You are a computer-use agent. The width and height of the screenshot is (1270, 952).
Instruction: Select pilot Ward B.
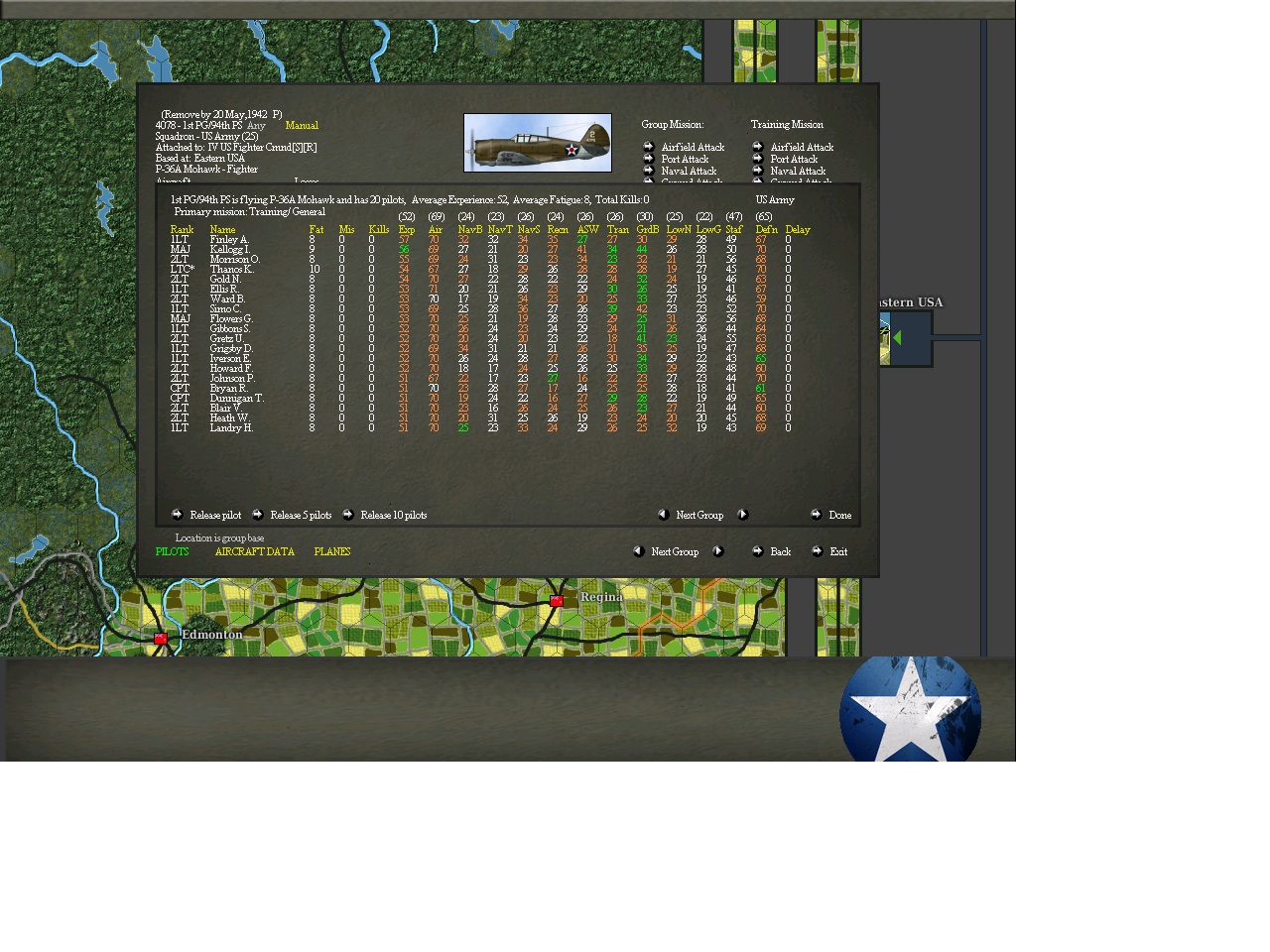pos(227,299)
